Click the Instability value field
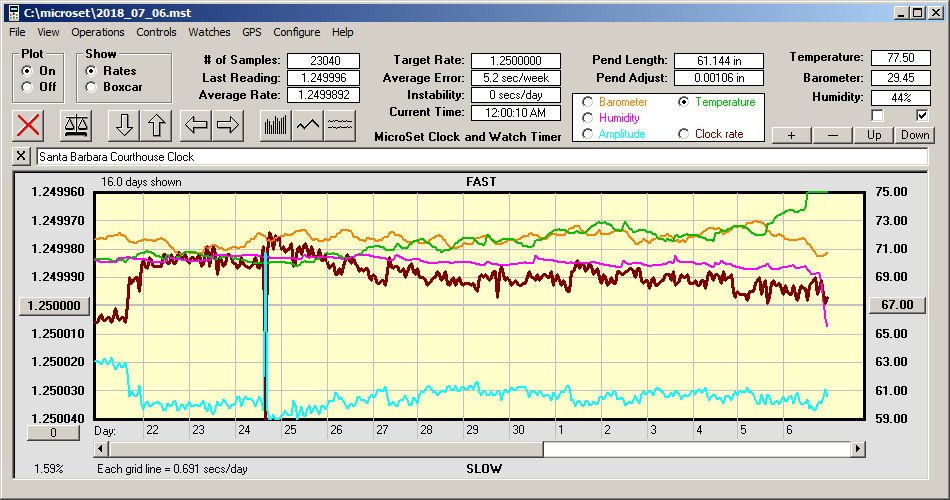 point(516,95)
